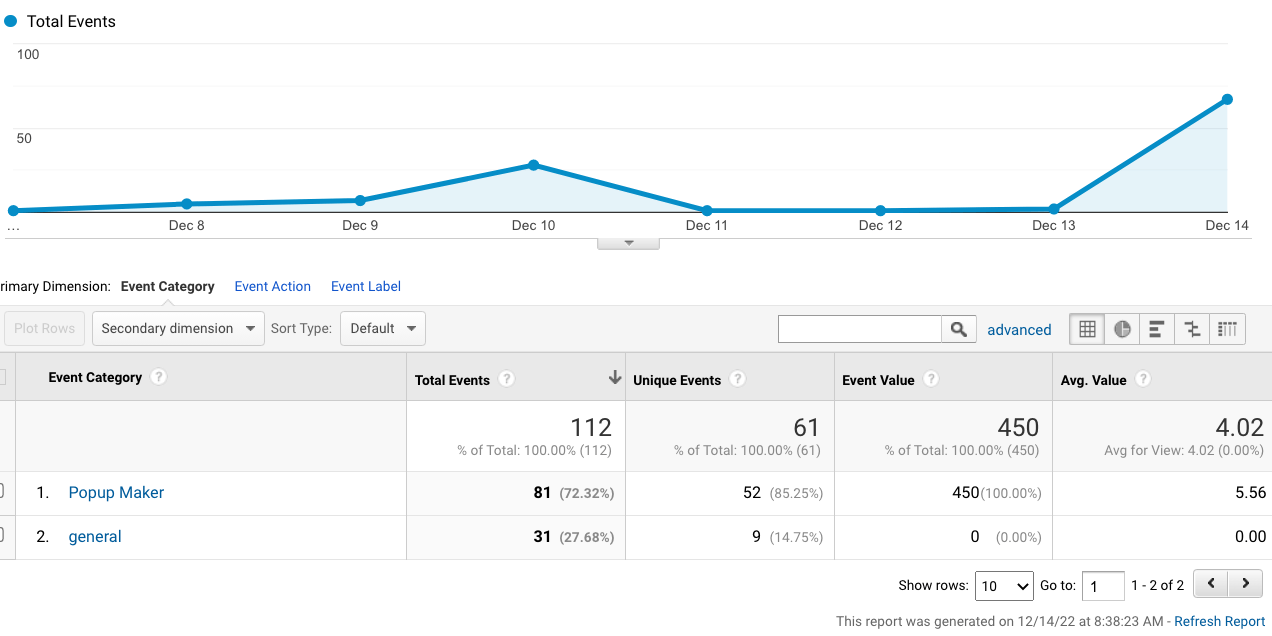The image size is (1272, 636).
Task: Select the Data table view icon
Action: click(x=1087, y=328)
